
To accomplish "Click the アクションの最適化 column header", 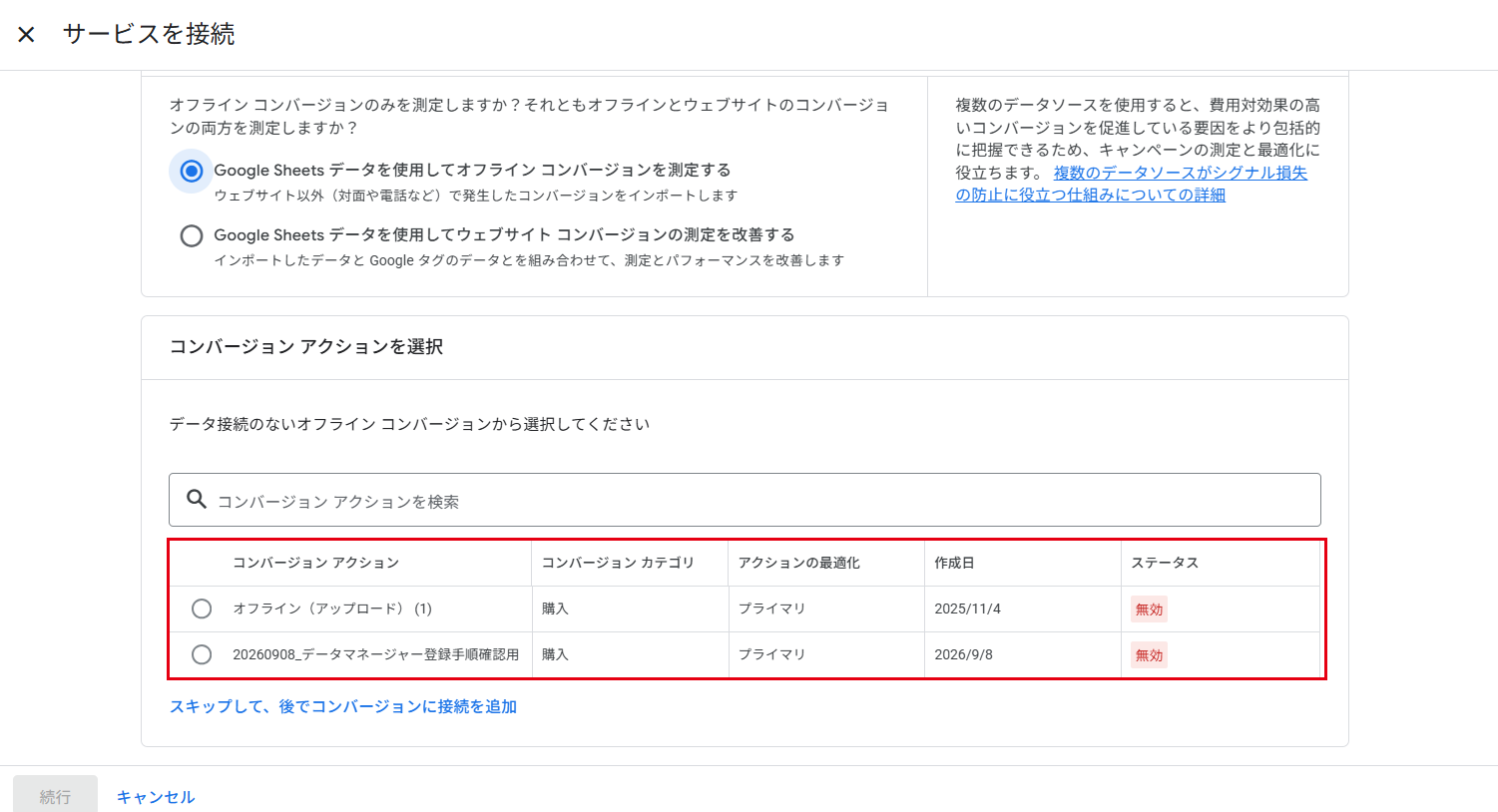I will 799,563.
